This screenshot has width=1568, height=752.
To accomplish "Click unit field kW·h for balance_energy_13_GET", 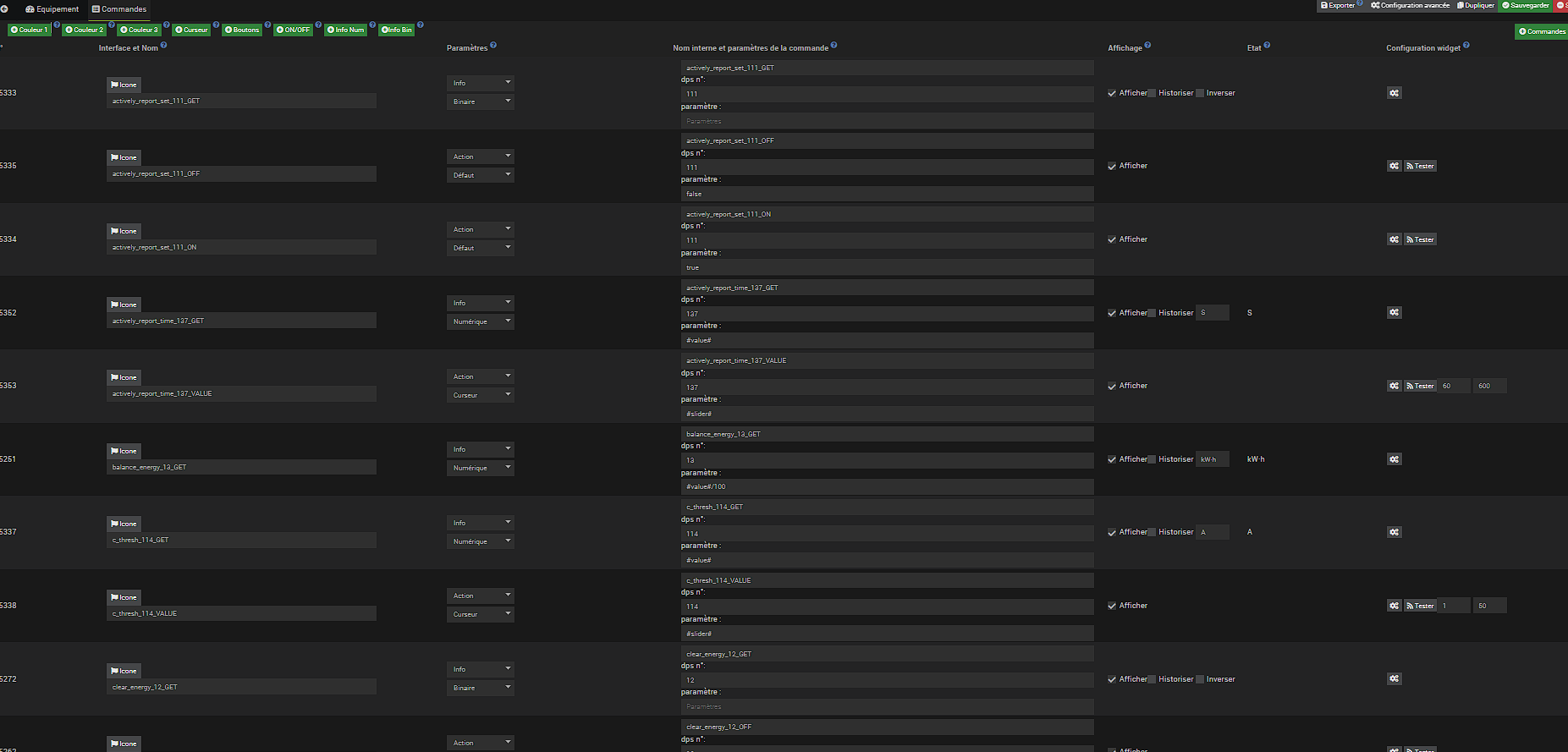I will coord(1213,459).
